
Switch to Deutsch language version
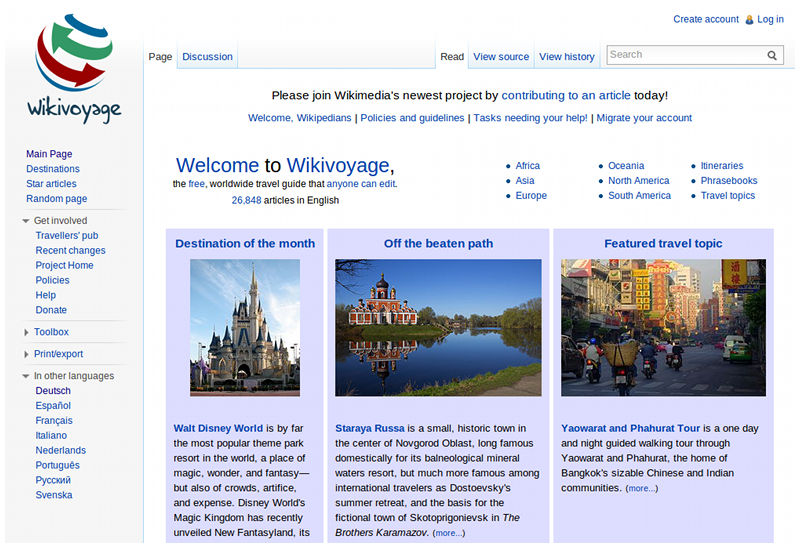click(53, 391)
